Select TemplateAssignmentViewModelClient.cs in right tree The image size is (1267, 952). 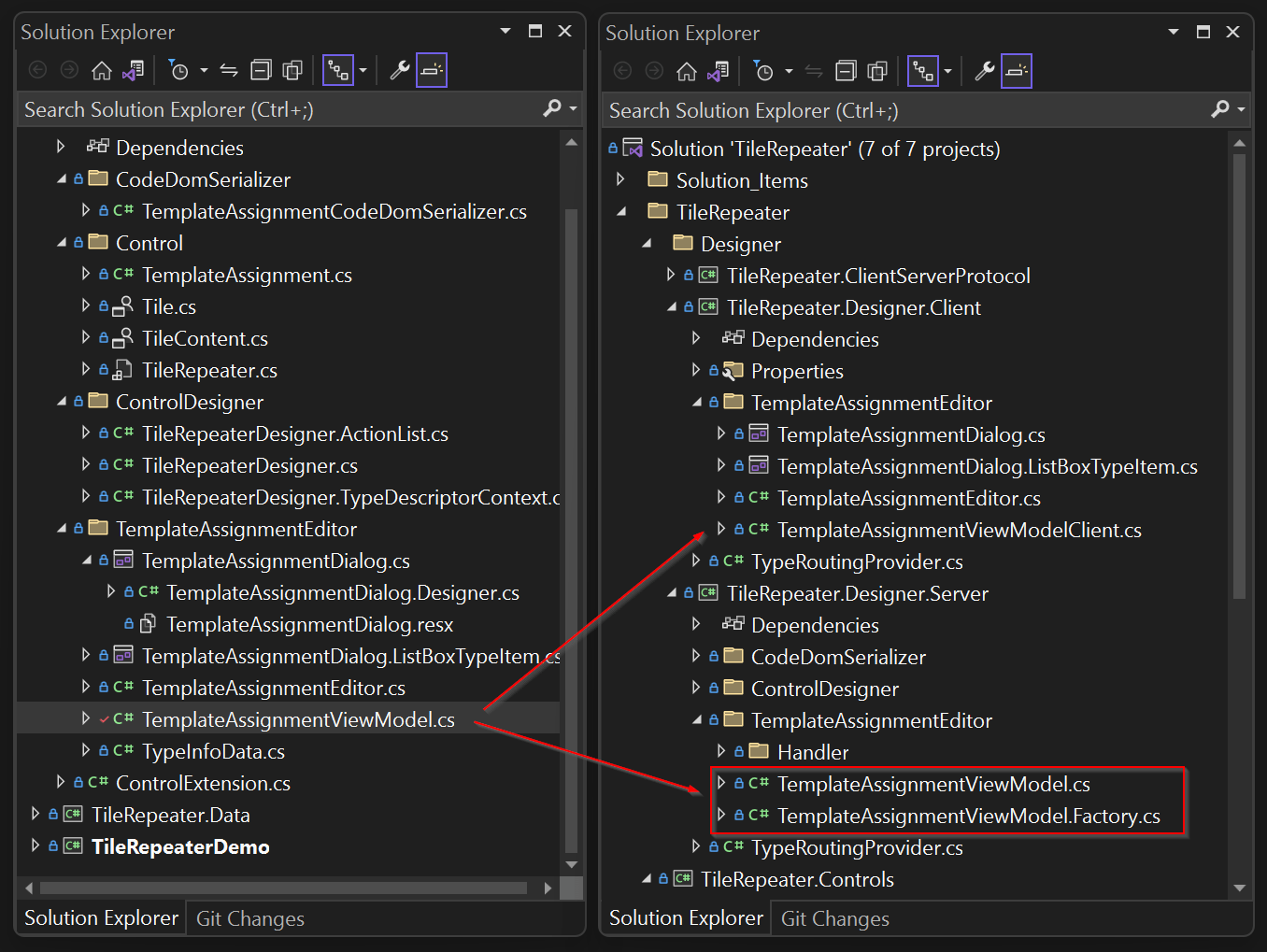[959, 530]
